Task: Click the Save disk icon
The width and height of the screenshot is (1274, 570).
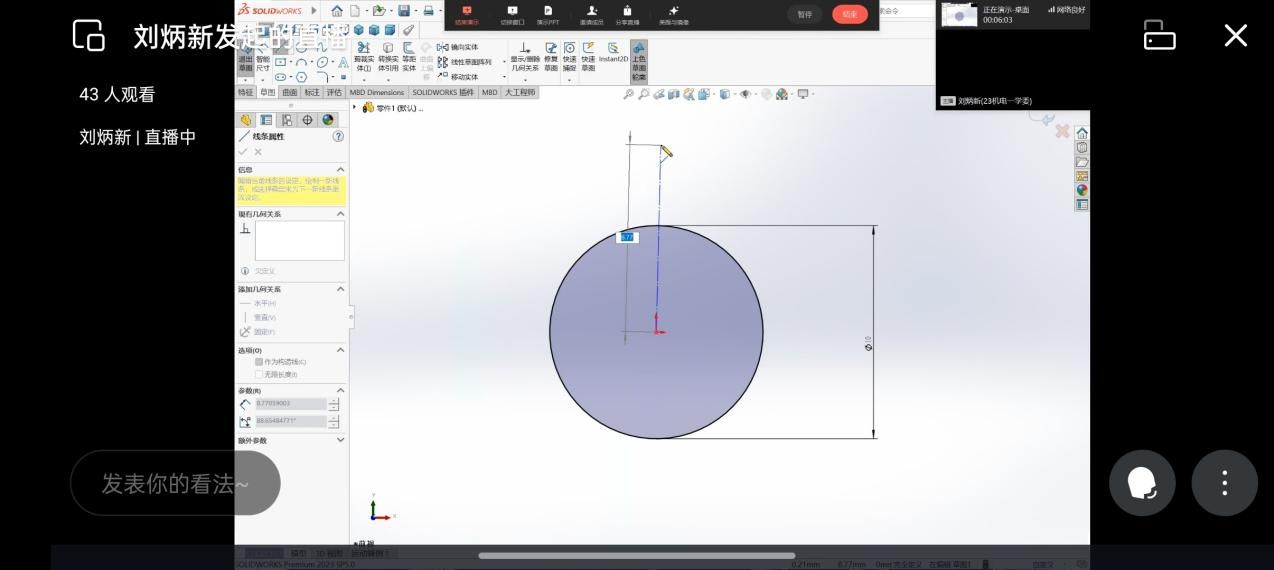Action: point(404,11)
